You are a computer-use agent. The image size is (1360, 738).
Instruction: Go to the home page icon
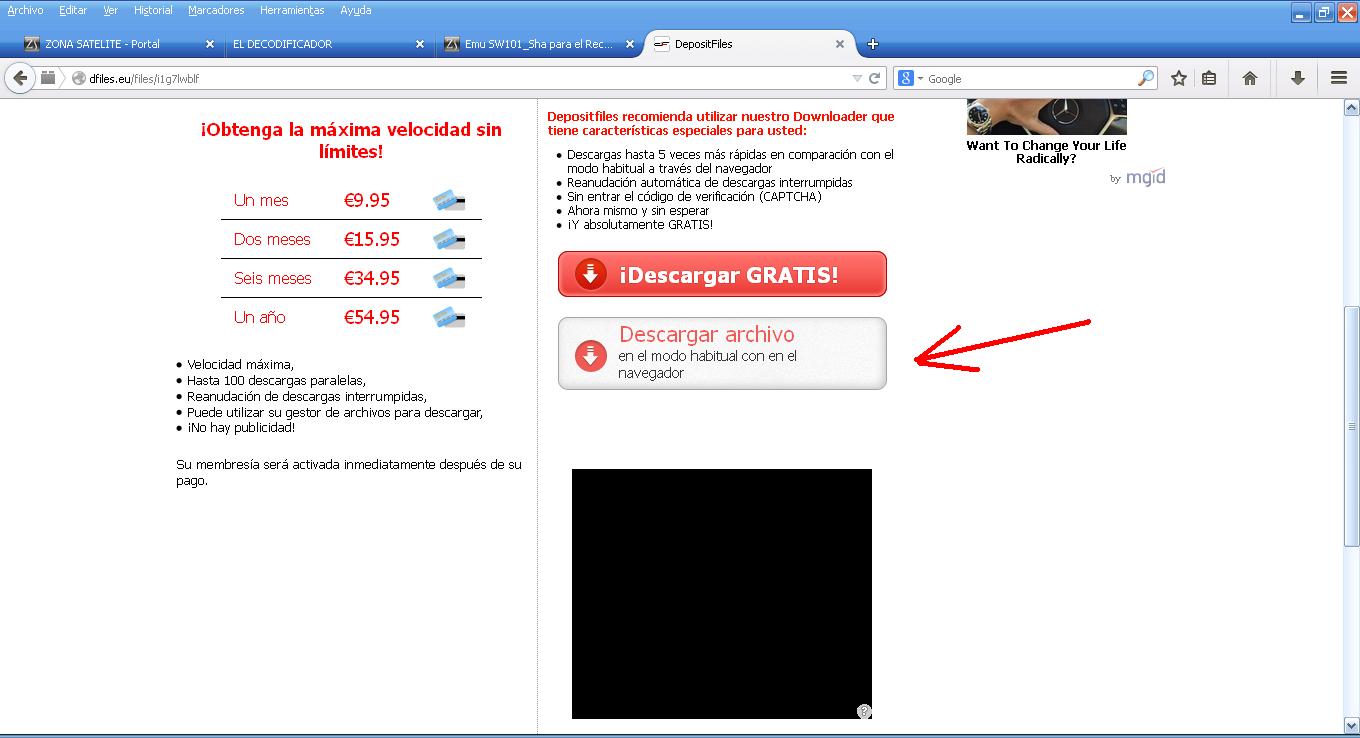click(1250, 78)
